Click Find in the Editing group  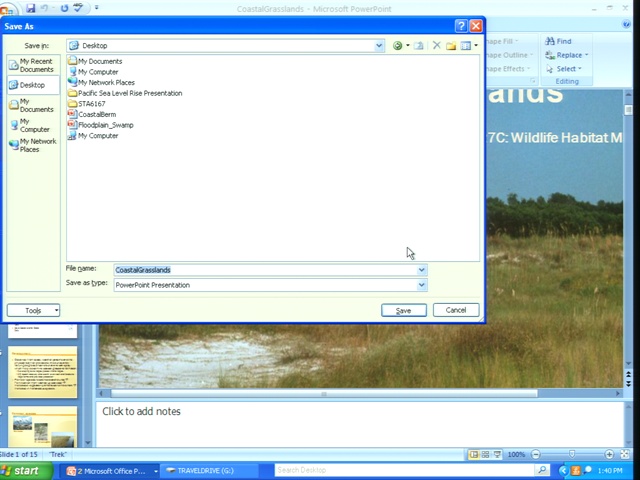(558, 41)
